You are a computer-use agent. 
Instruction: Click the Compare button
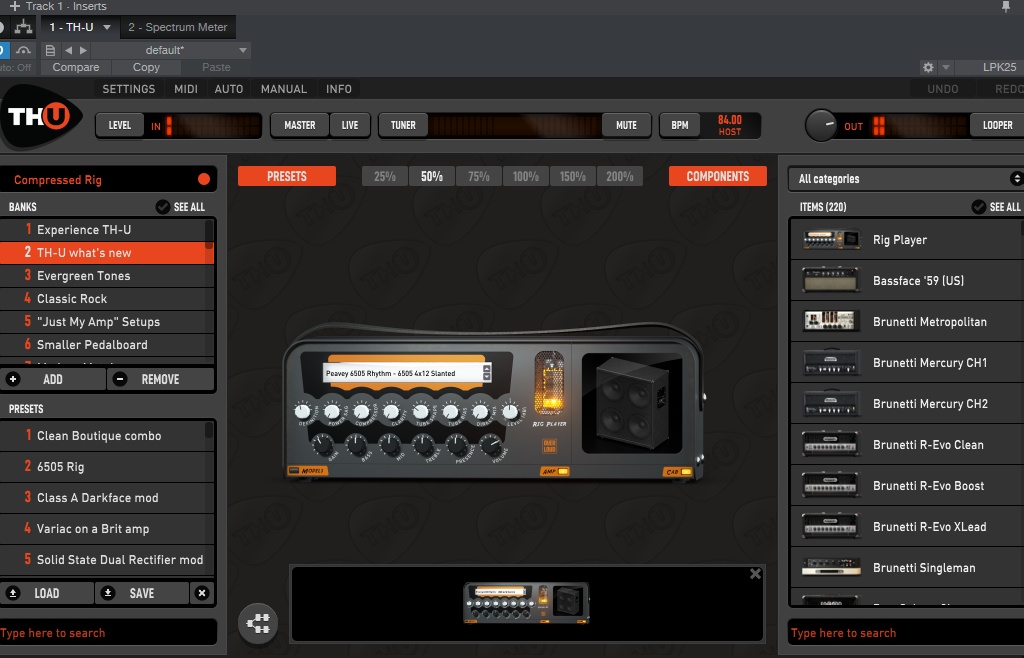[x=76, y=67]
